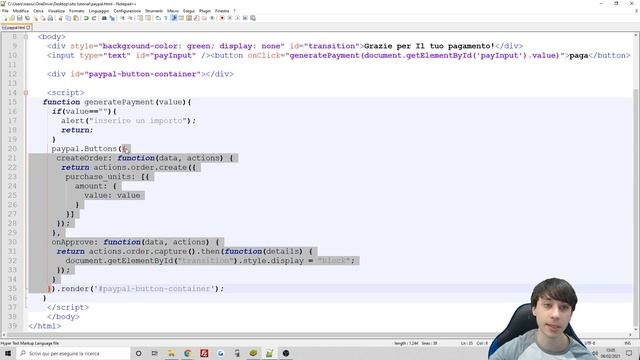The image size is (640, 360).
Task: Click the '</html>' closing tag
Action: point(44,326)
